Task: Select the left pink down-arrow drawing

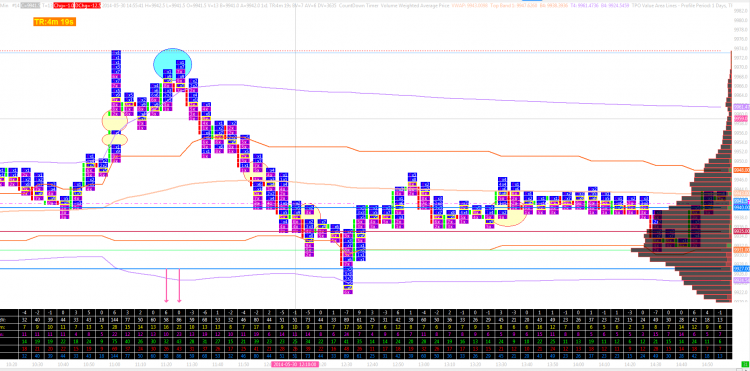Action: (x=166, y=285)
